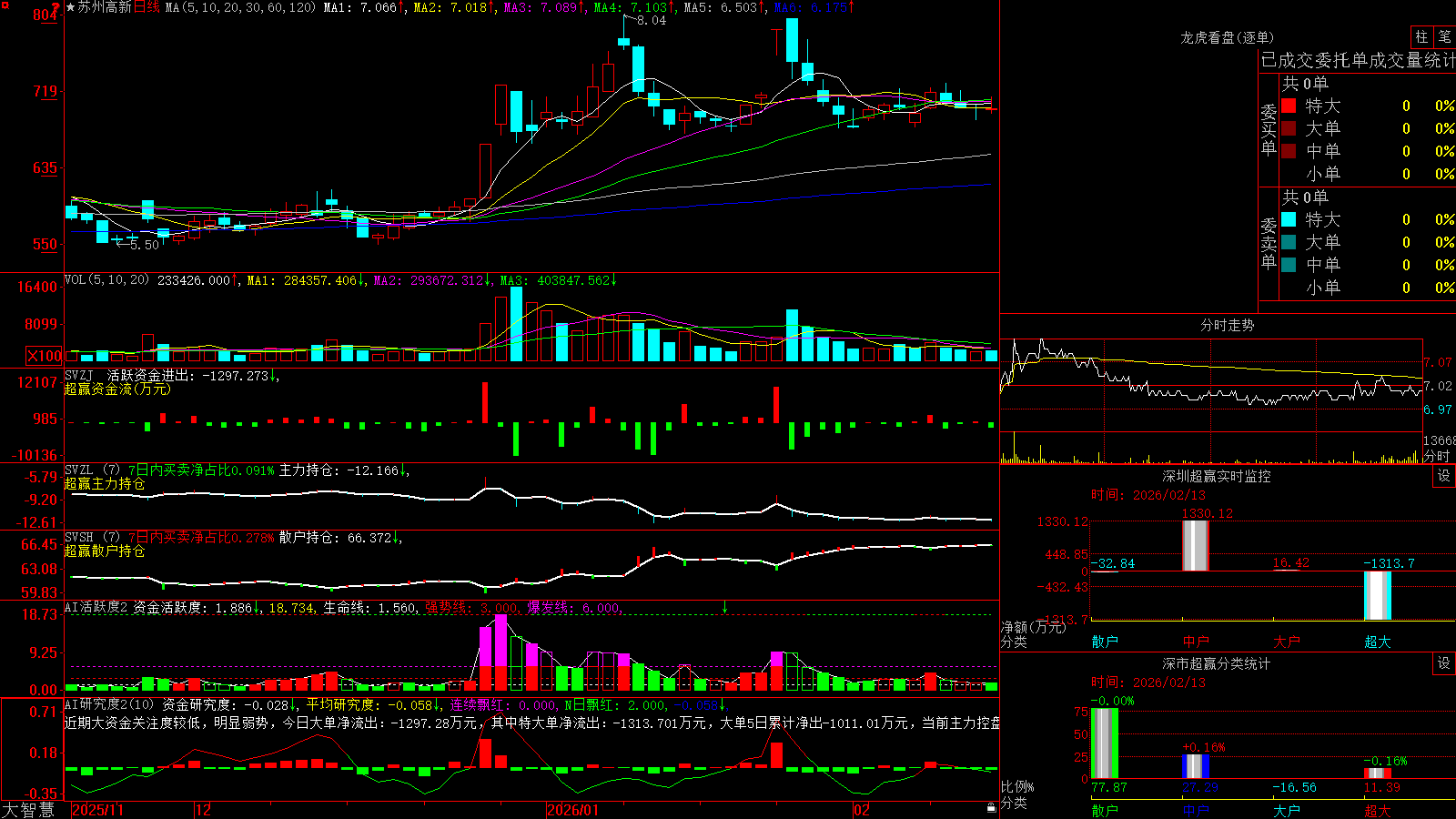Open the SVZL (7) indicator label
This screenshot has width=1456, height=819.
(92, 470)
